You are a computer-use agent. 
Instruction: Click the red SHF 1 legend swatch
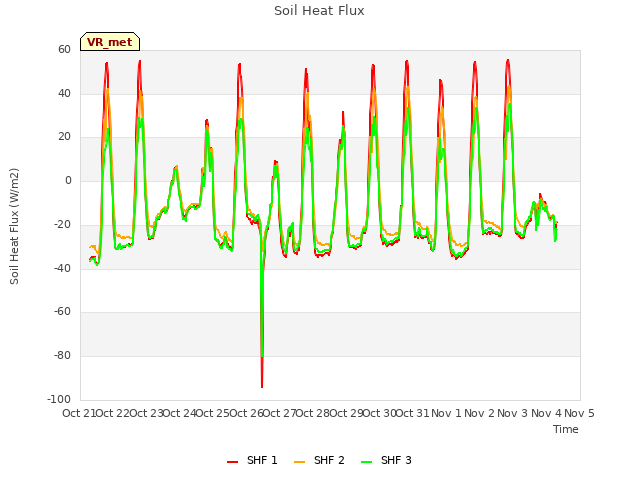point(233,462)
